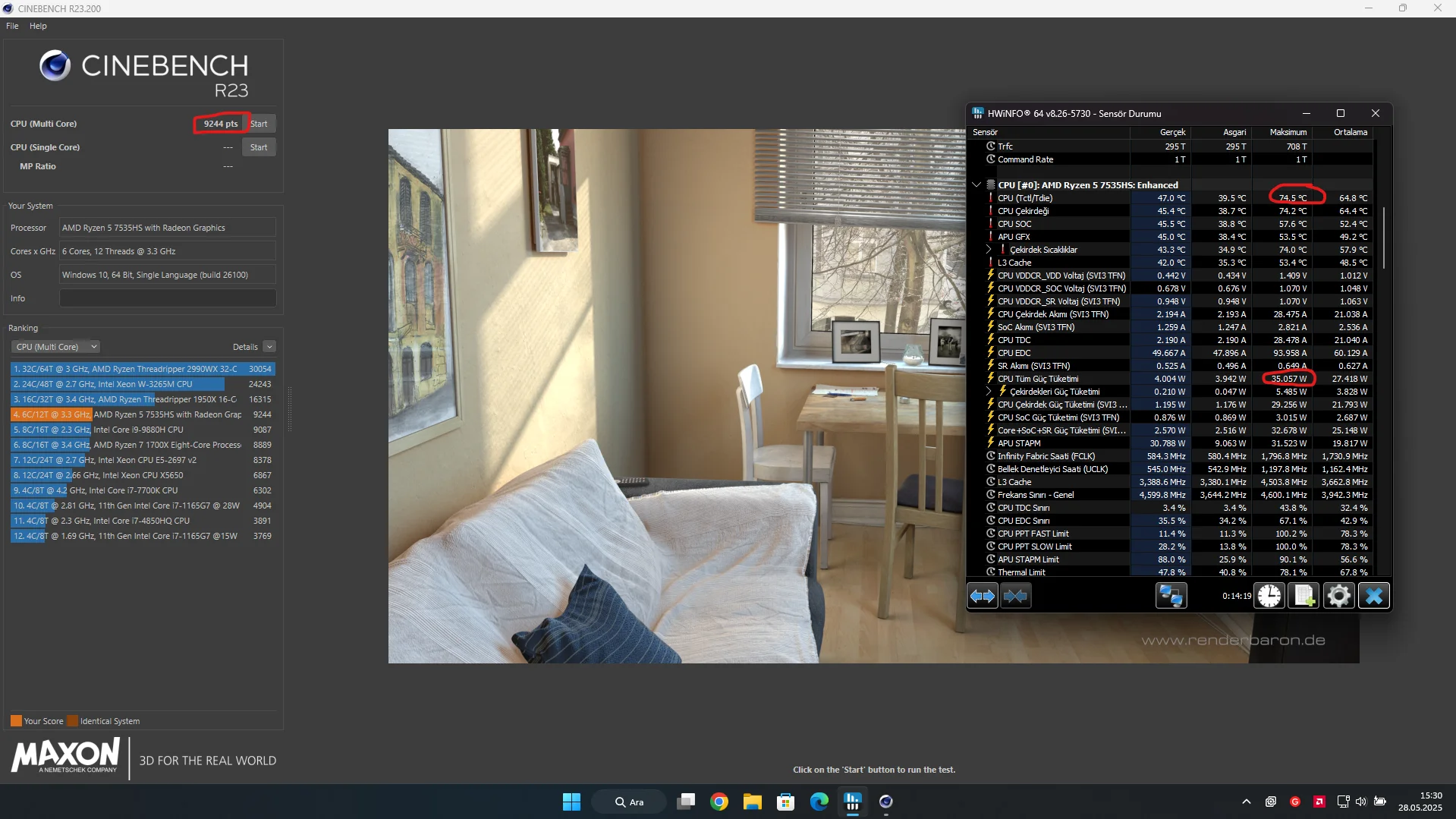1456x819 pixels.
Task: Reset HWiNFO min/max values with clock icon
Action: pyautogui.click(x=1269, y=596)
